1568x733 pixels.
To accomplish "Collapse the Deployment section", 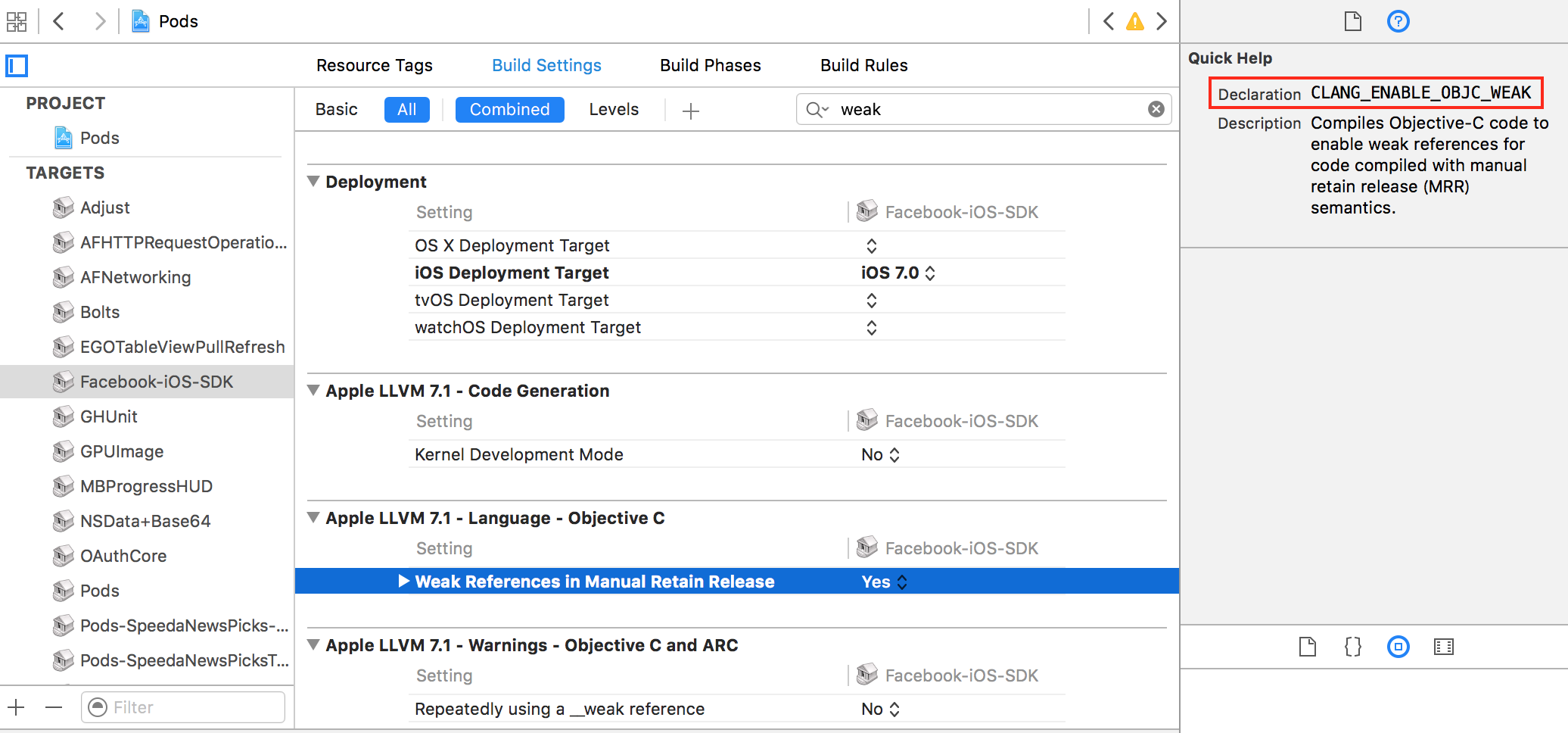I will click(313, 182).
